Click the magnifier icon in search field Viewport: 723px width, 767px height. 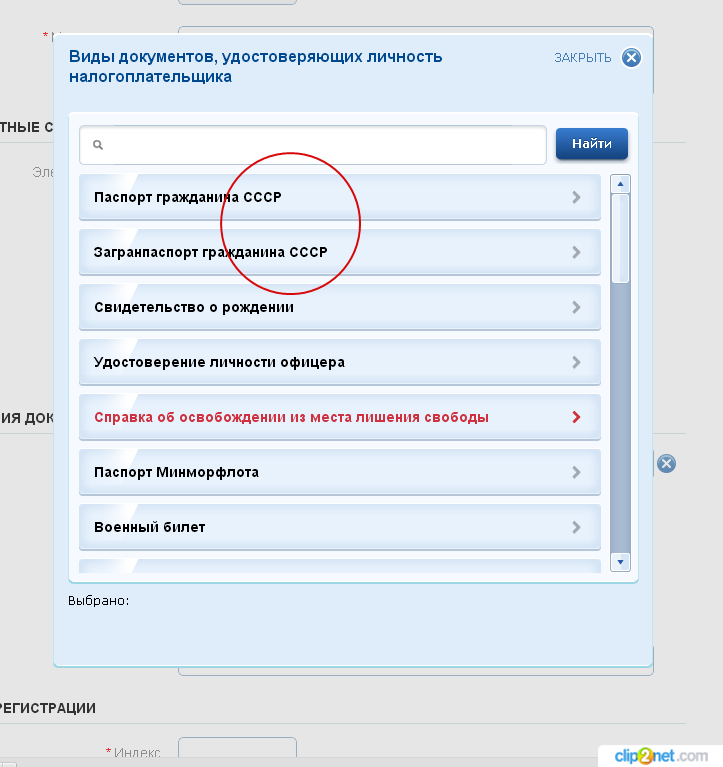point(98,145)
